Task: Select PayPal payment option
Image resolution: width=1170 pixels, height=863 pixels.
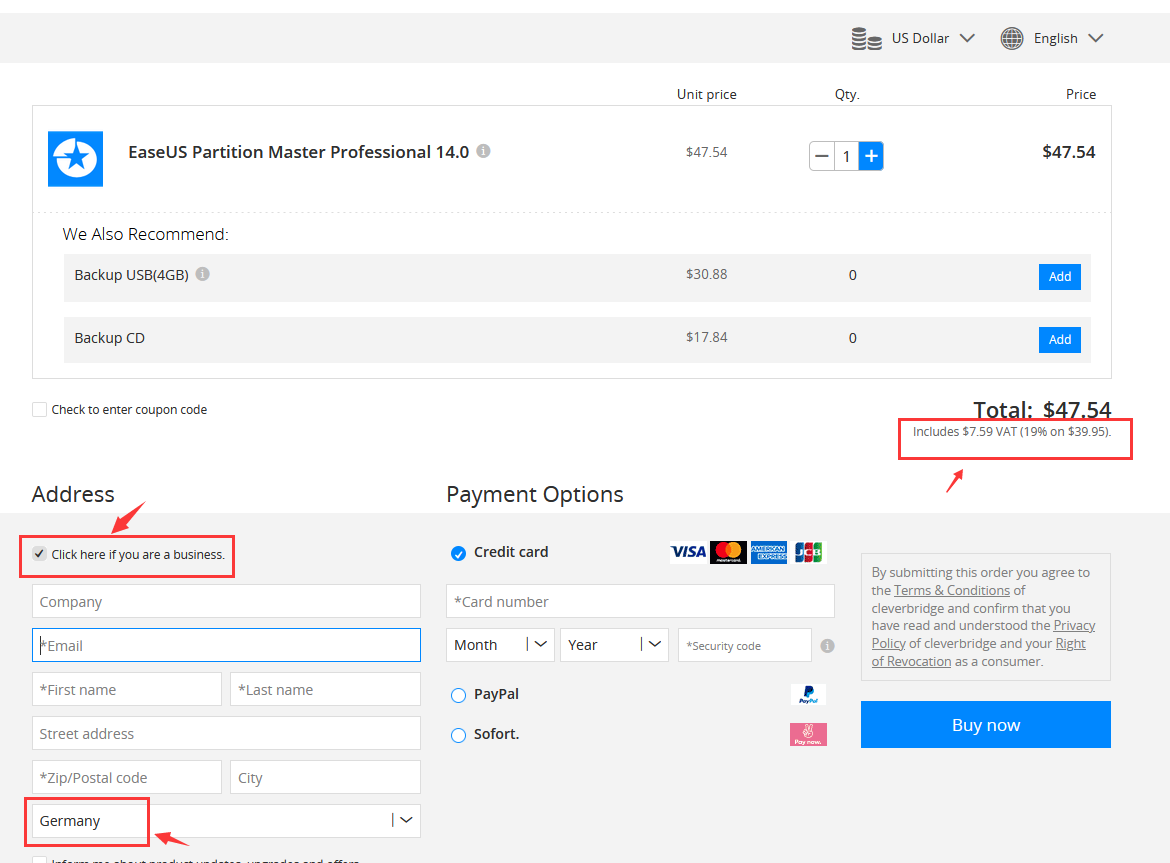Action: tap(458, 695)
